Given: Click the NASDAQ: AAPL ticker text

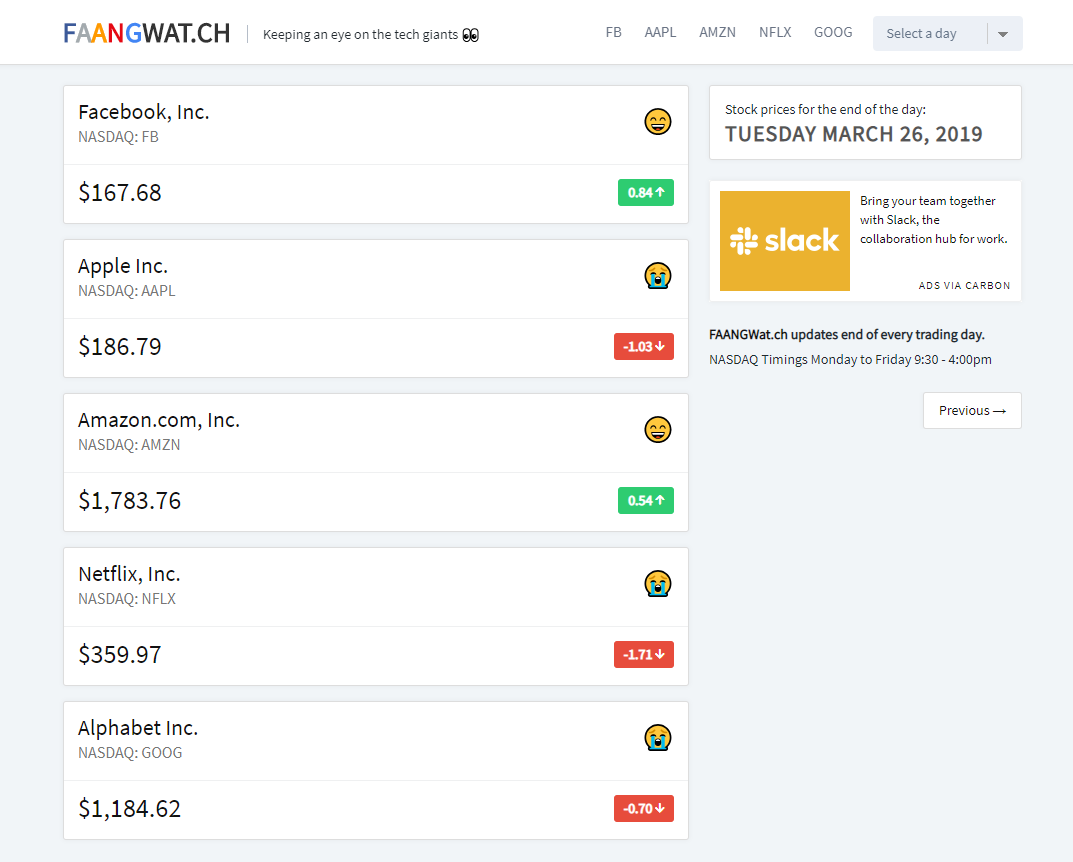Looking at the screenshot, I should tap(127, 291).
